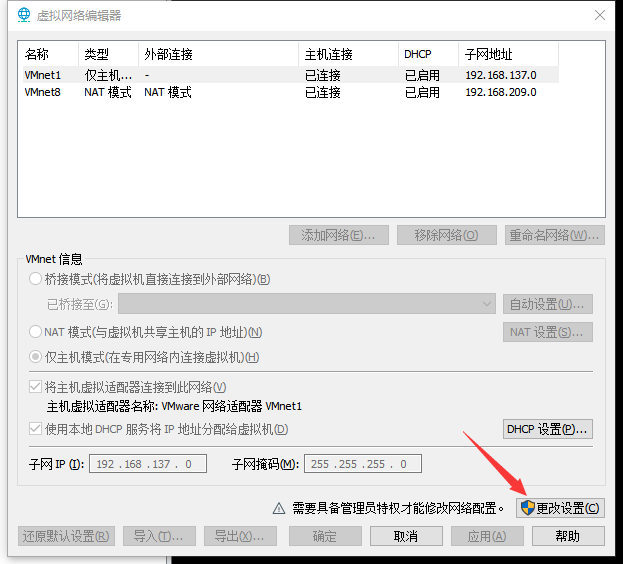The height and width of the screenshot is (564, 623).
Task: Click NAT 模式 type cell of VMnet8
Action: click(x=108, y=92)
